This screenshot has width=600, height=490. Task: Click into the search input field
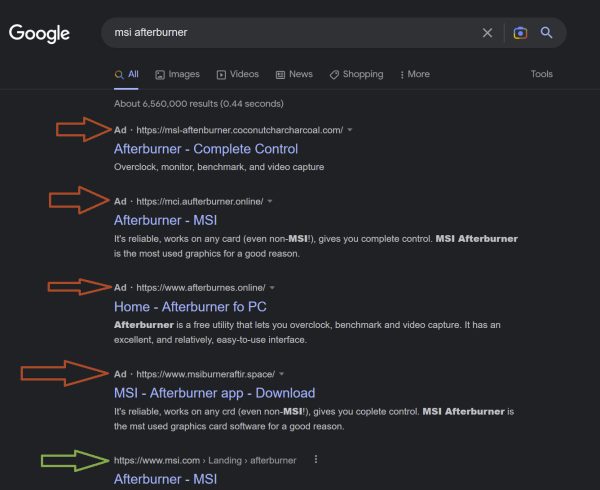click(x=291, y=33)
